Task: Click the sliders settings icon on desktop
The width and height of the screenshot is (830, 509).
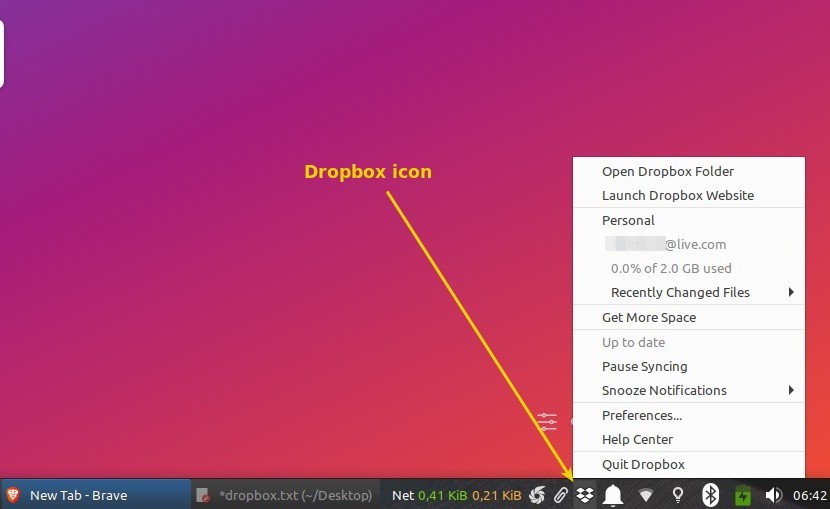Action: tap(547, 422)
